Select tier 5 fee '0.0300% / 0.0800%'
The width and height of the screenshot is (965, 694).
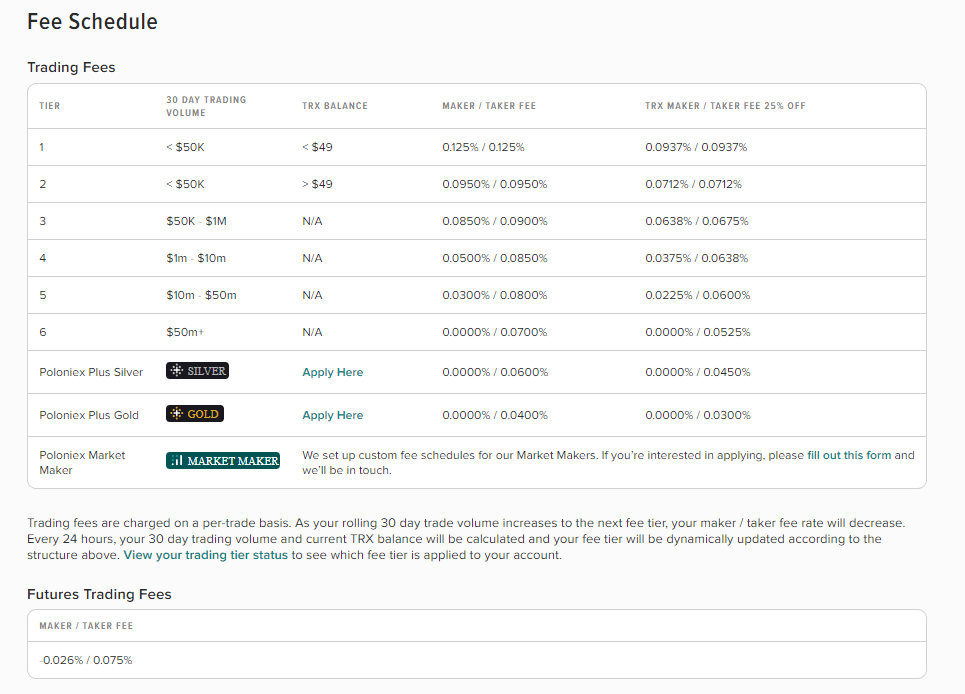tap(494, 295)
